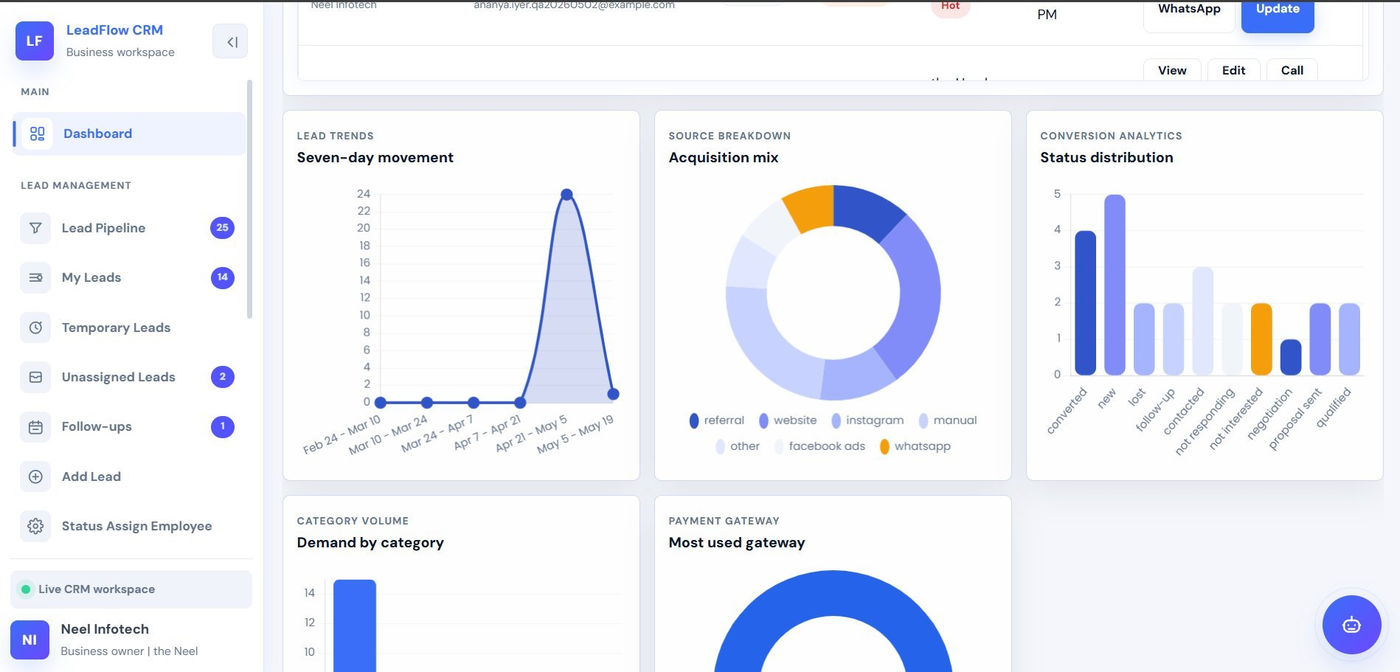1400x672 pixels.
Task: Click the Lead Pipeline badge showing 25
Action: coord(222,228)
